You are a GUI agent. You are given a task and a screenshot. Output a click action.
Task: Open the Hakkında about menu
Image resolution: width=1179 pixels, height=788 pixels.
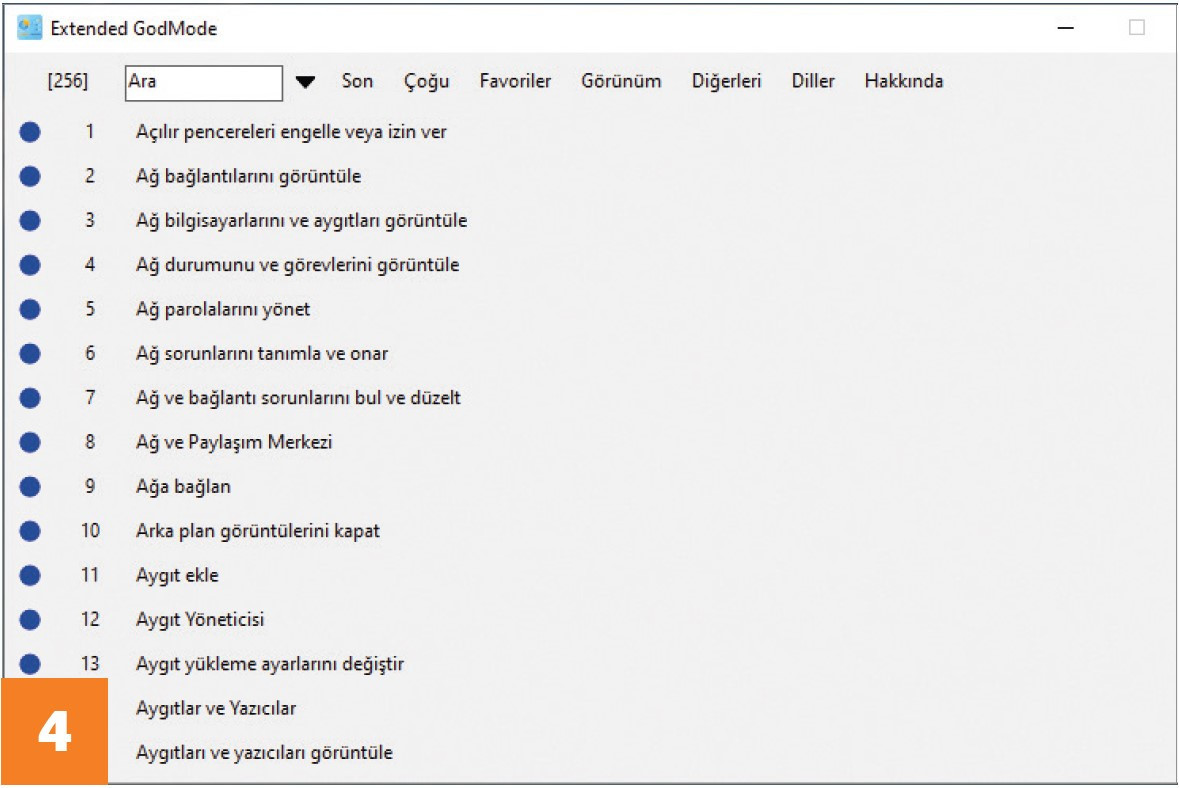904,81
